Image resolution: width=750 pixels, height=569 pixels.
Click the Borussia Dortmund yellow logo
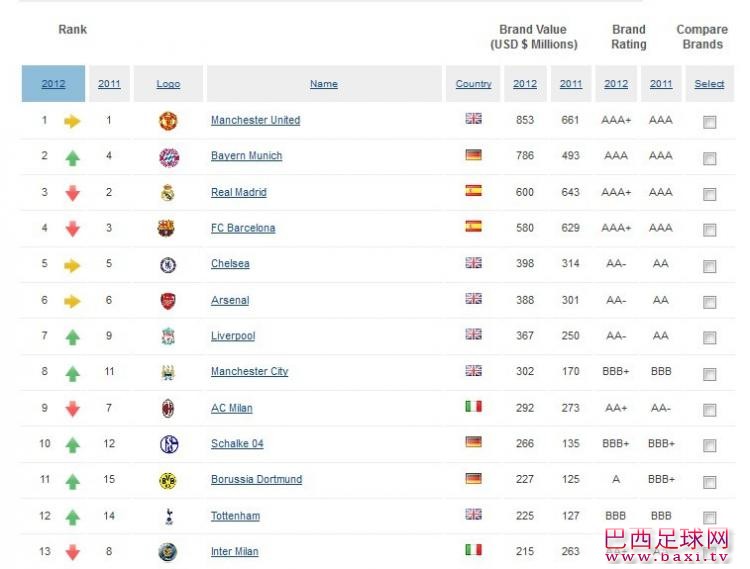(168, 481)
